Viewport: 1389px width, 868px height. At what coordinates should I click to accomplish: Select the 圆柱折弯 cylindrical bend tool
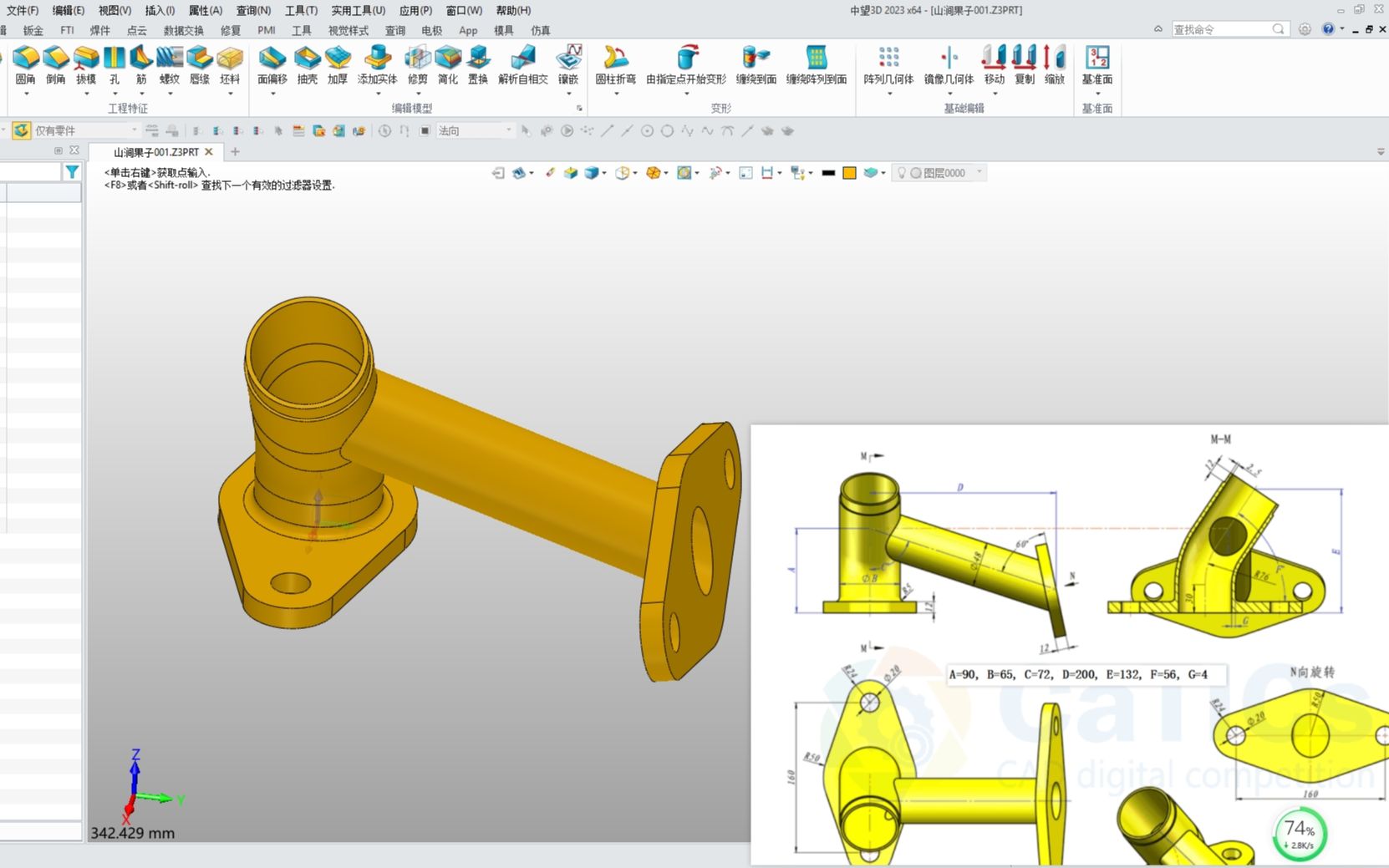616,67
